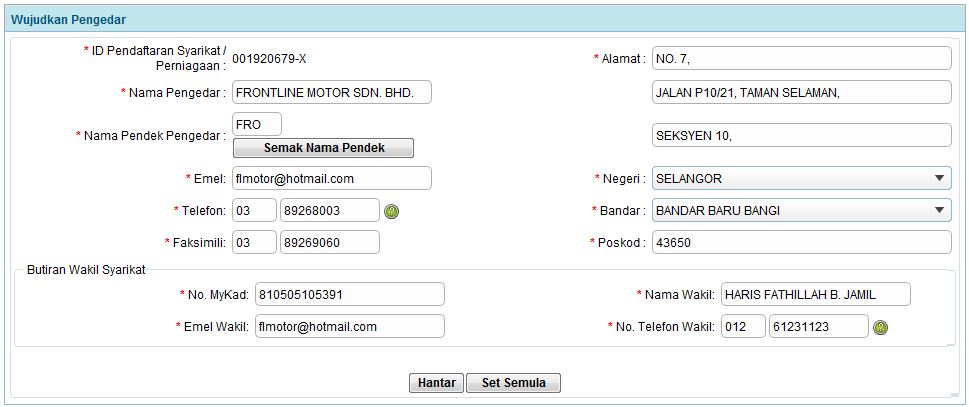Submit the form with Hantar button
Image resolution: width=969 pixels, height=407 pixels.
pyautogui.click(x=436, y=383)
